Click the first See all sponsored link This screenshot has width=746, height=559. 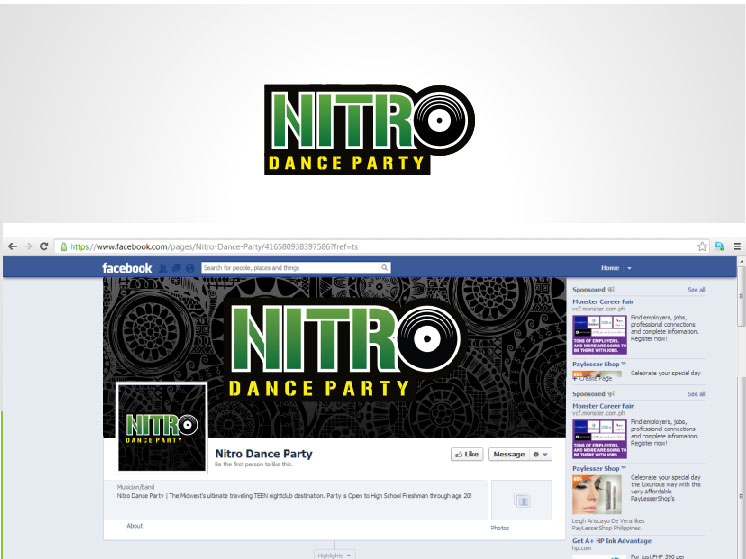(696, 290)
